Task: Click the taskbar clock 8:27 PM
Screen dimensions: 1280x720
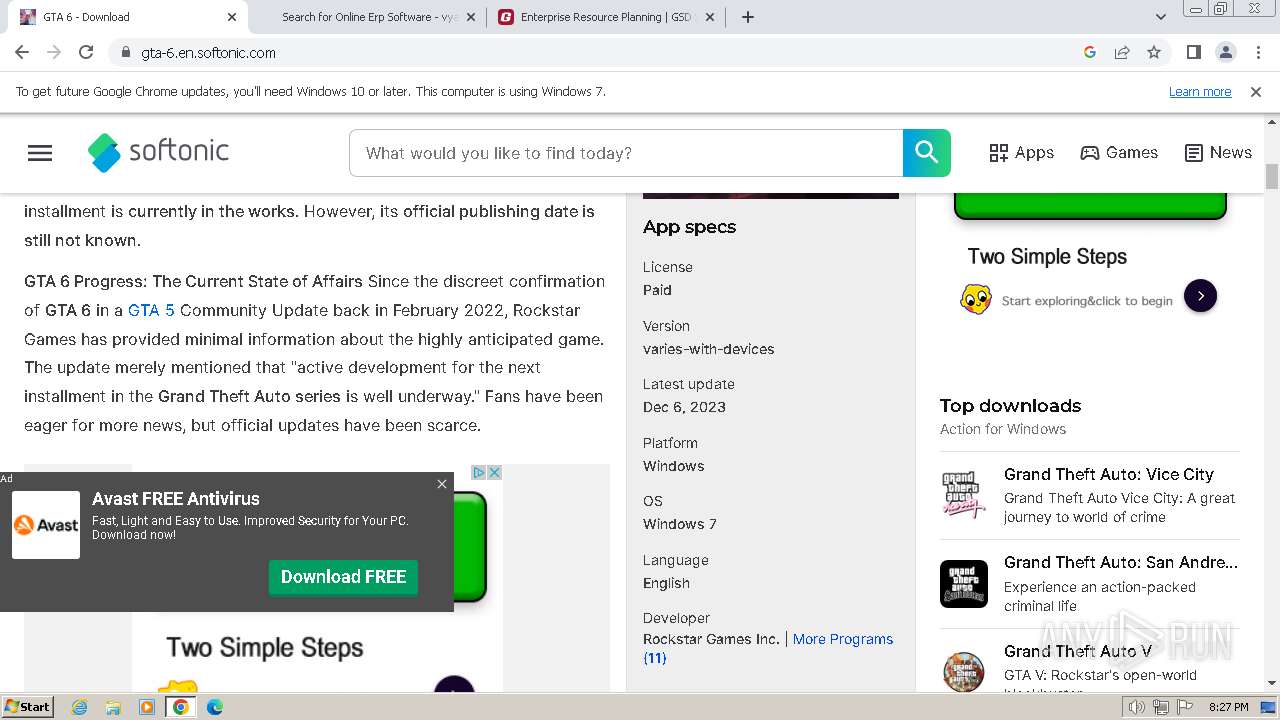Action: click(1229, 707)
